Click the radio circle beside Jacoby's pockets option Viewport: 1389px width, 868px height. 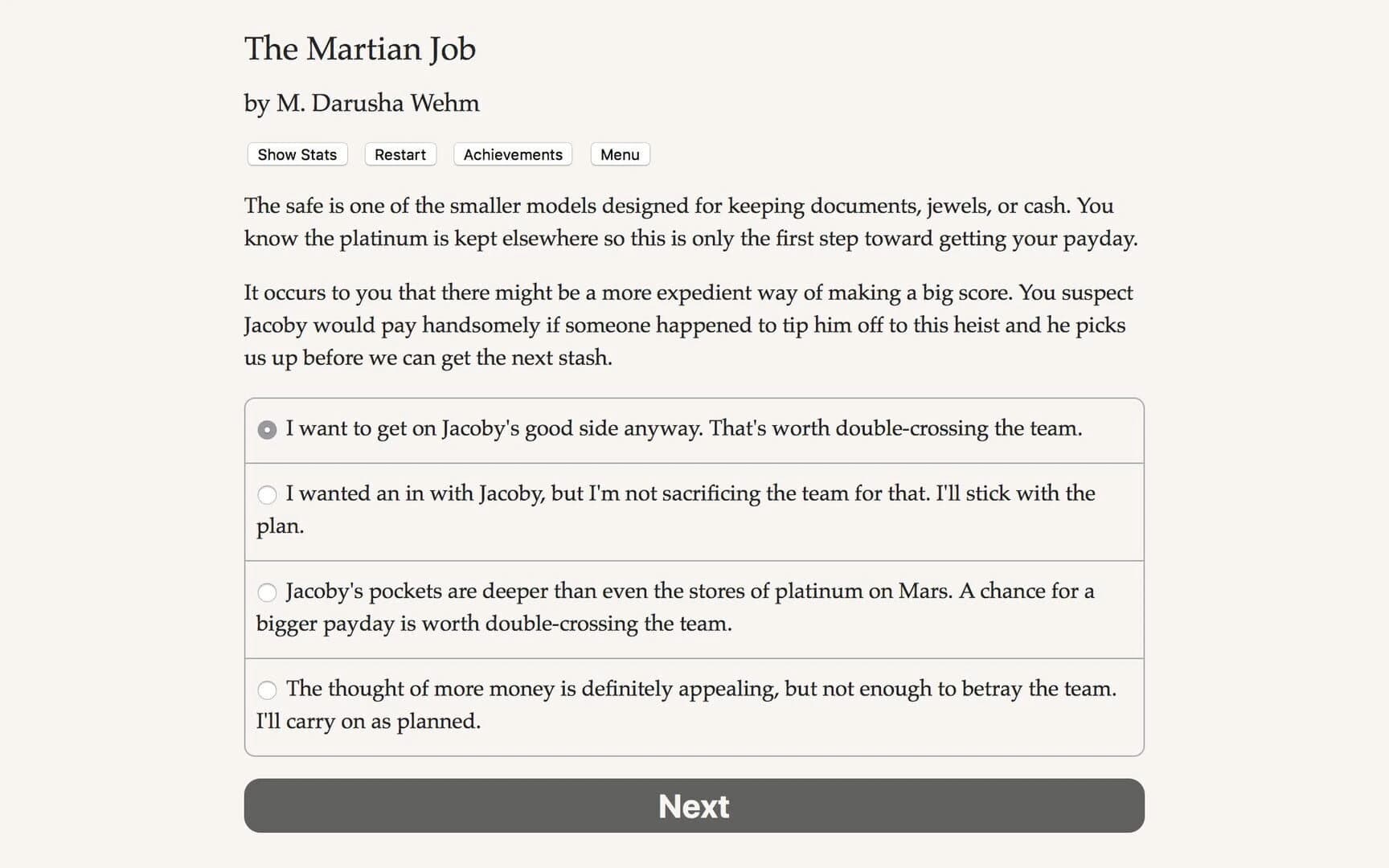coord(268,592)
